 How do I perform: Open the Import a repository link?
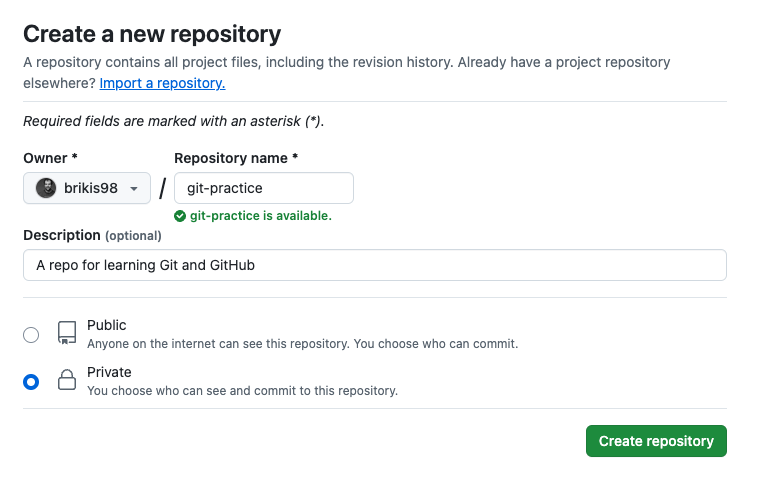162,83
